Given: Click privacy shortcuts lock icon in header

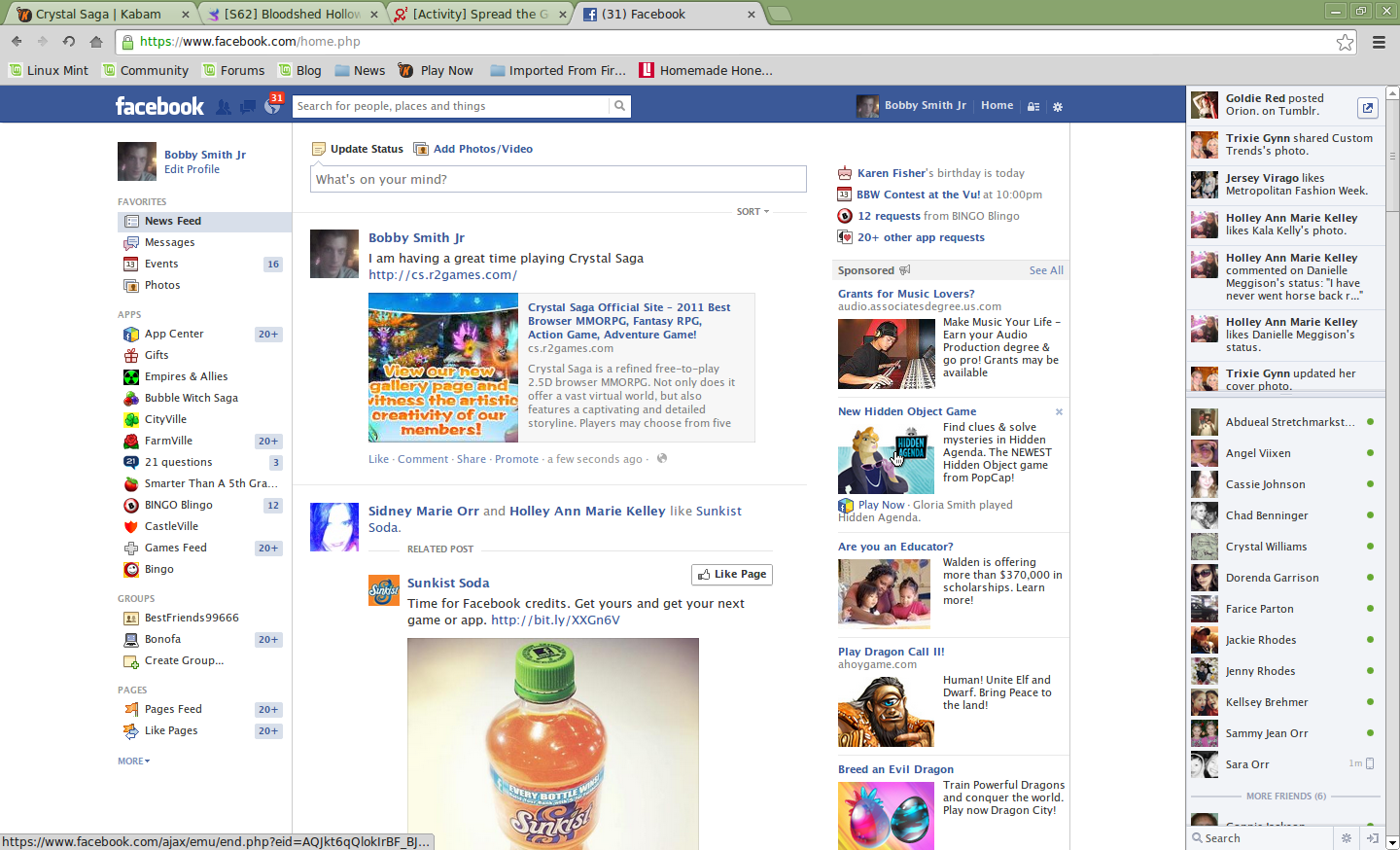Looking at the screenshot, I should (x=1033, y=106).
